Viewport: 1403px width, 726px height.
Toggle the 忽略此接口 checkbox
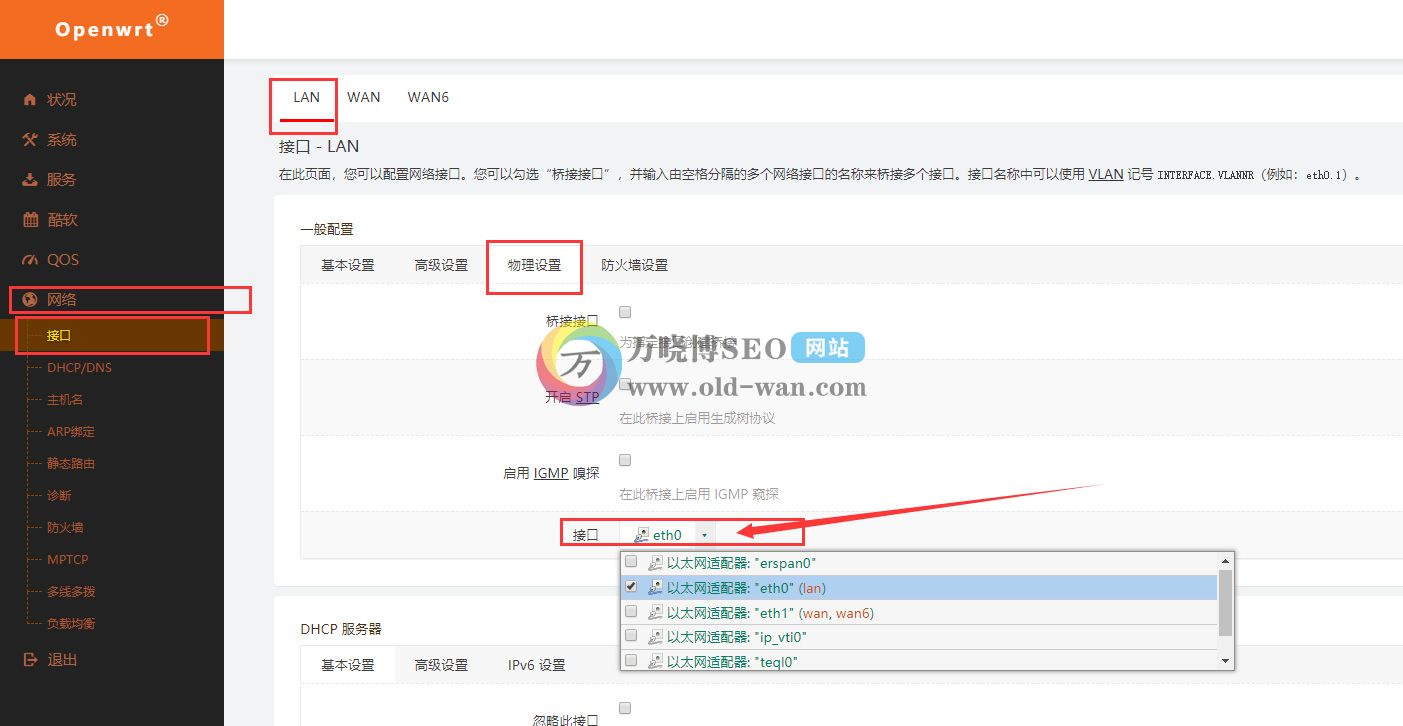(x=625, y=708)
